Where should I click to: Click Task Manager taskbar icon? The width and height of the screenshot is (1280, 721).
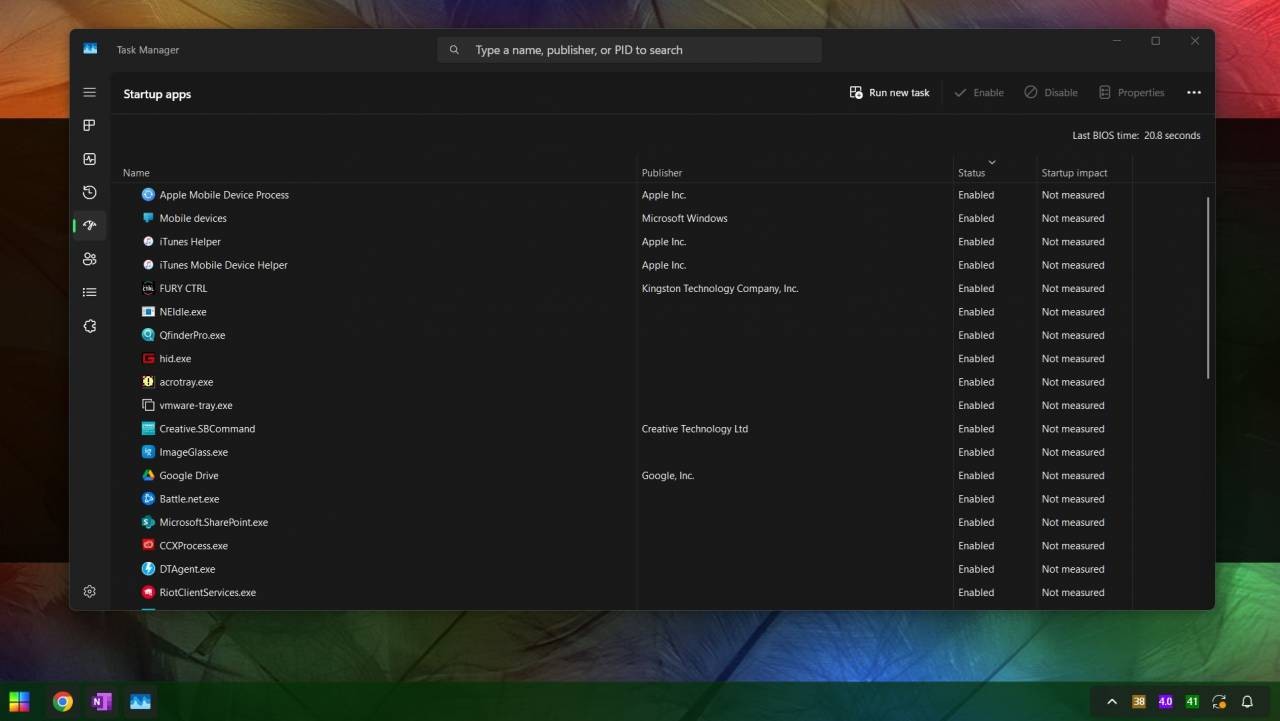click(140, 701)
